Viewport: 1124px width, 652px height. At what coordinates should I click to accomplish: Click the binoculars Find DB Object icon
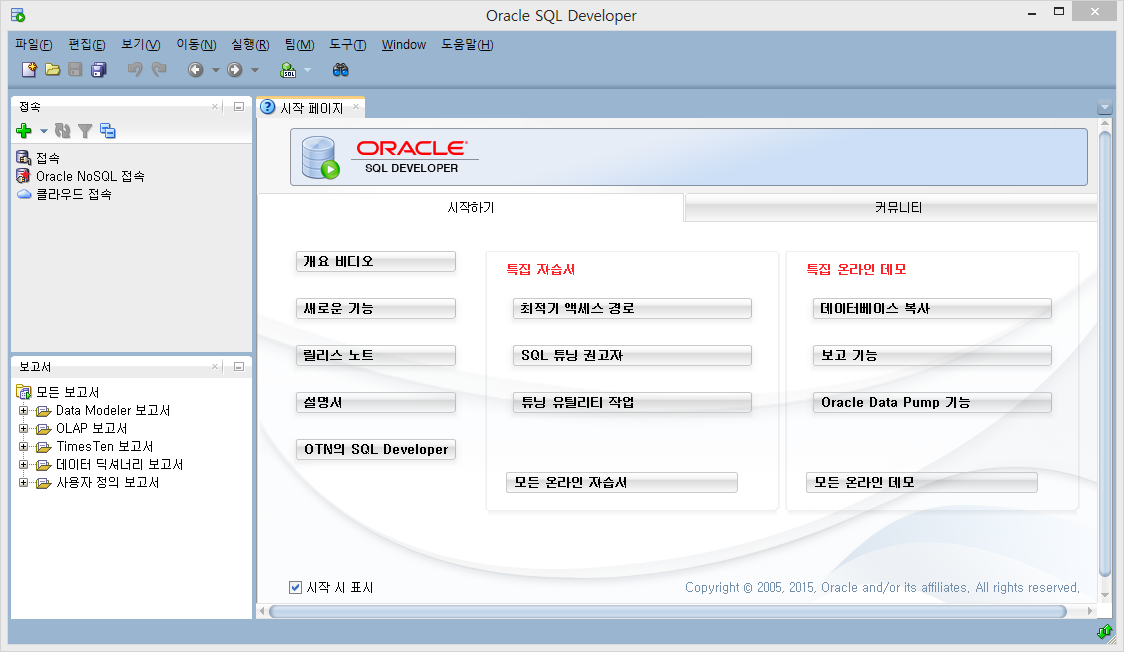(340, 69)
